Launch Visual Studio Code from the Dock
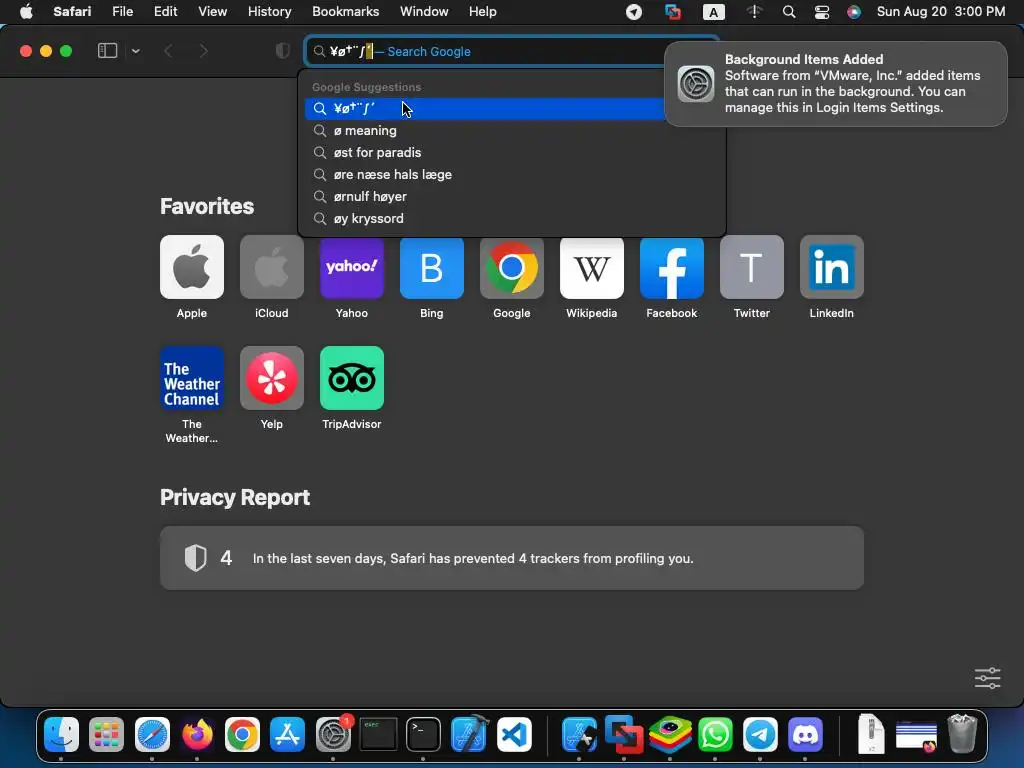1024x768 pixels. pyautogui.click(x=514, y=735)
